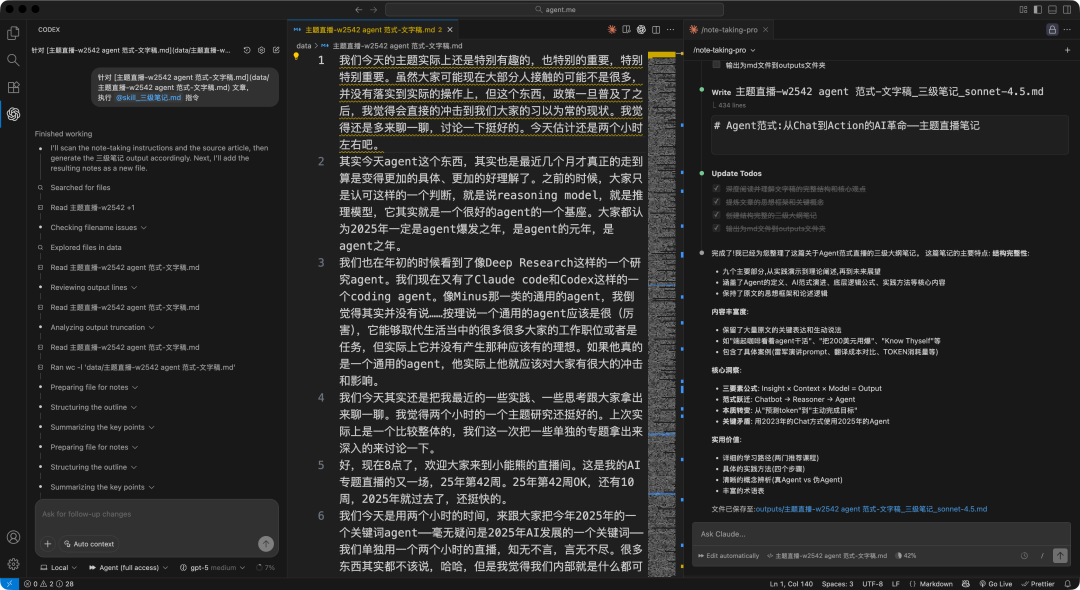Expand the 'Checking filename issues' step
Screen dimensions: 1080x590
pyautogui.click(x=98, y=227)
